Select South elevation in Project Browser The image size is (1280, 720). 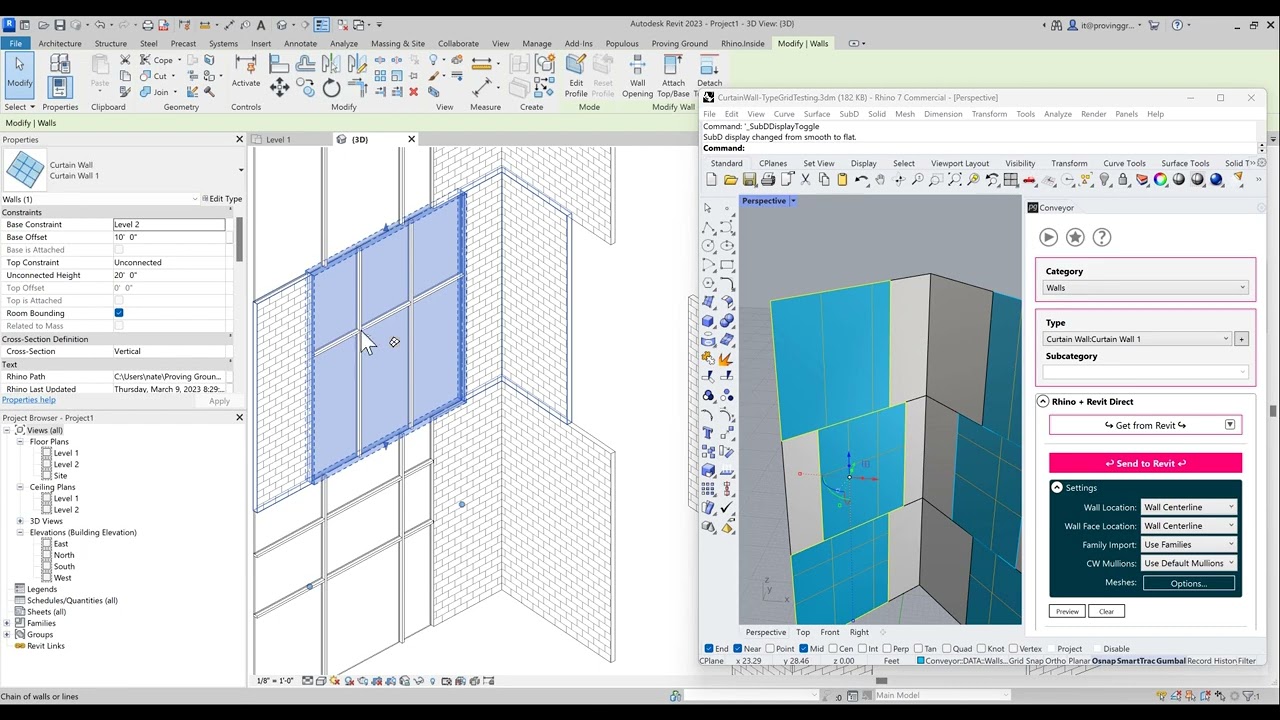pos(64,567)
